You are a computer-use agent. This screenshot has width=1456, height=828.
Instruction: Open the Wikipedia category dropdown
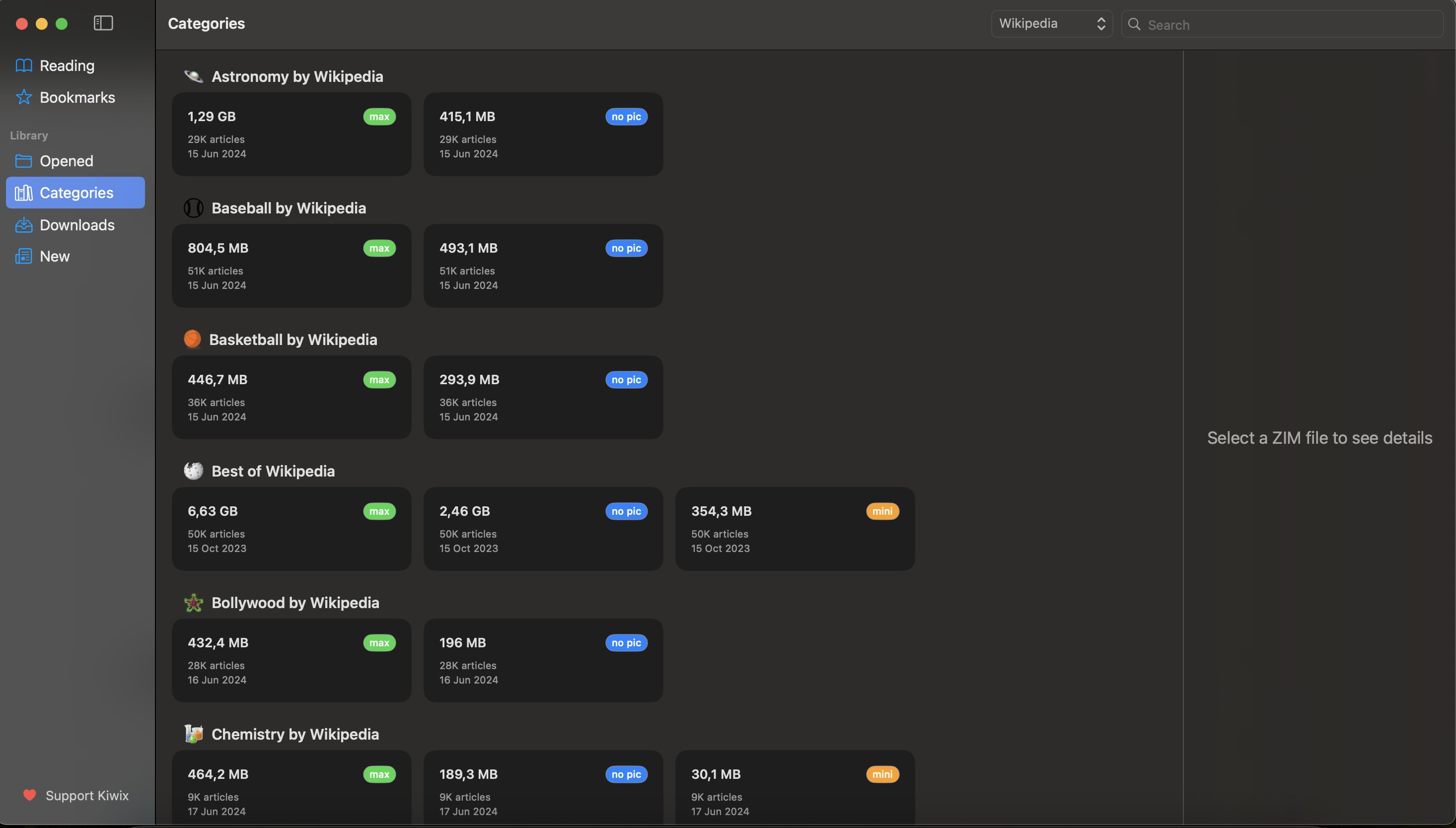click(1052, 23)
